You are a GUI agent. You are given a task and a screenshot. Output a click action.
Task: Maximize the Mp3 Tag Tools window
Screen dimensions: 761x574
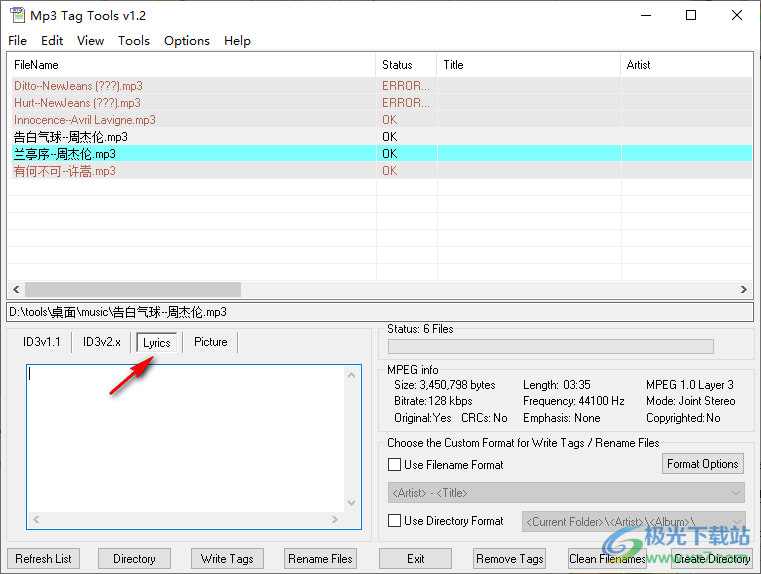(691, 16)
